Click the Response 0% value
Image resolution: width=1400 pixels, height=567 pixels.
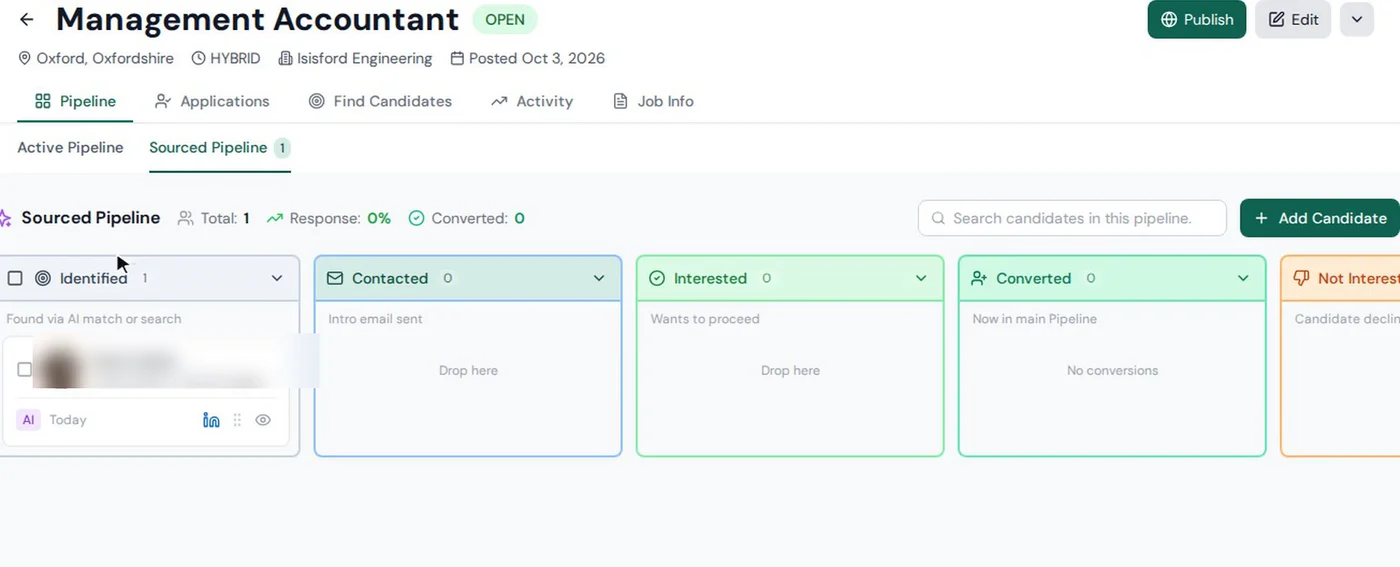pos(379,218)
